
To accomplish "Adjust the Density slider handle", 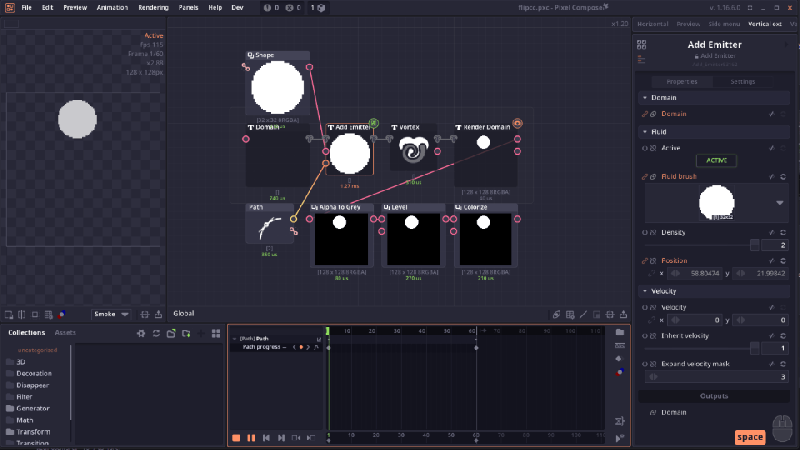I will [755, 245].
